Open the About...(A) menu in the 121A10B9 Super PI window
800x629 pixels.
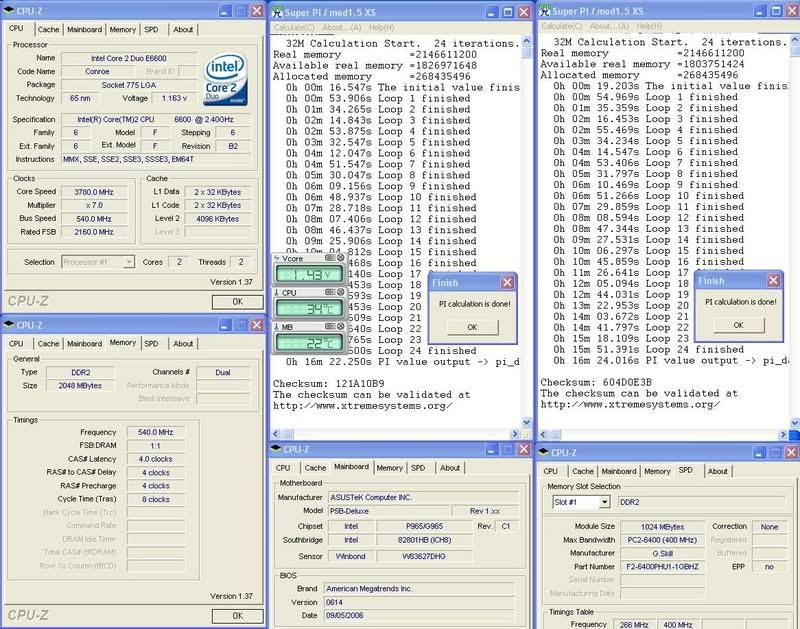[342, 28]
